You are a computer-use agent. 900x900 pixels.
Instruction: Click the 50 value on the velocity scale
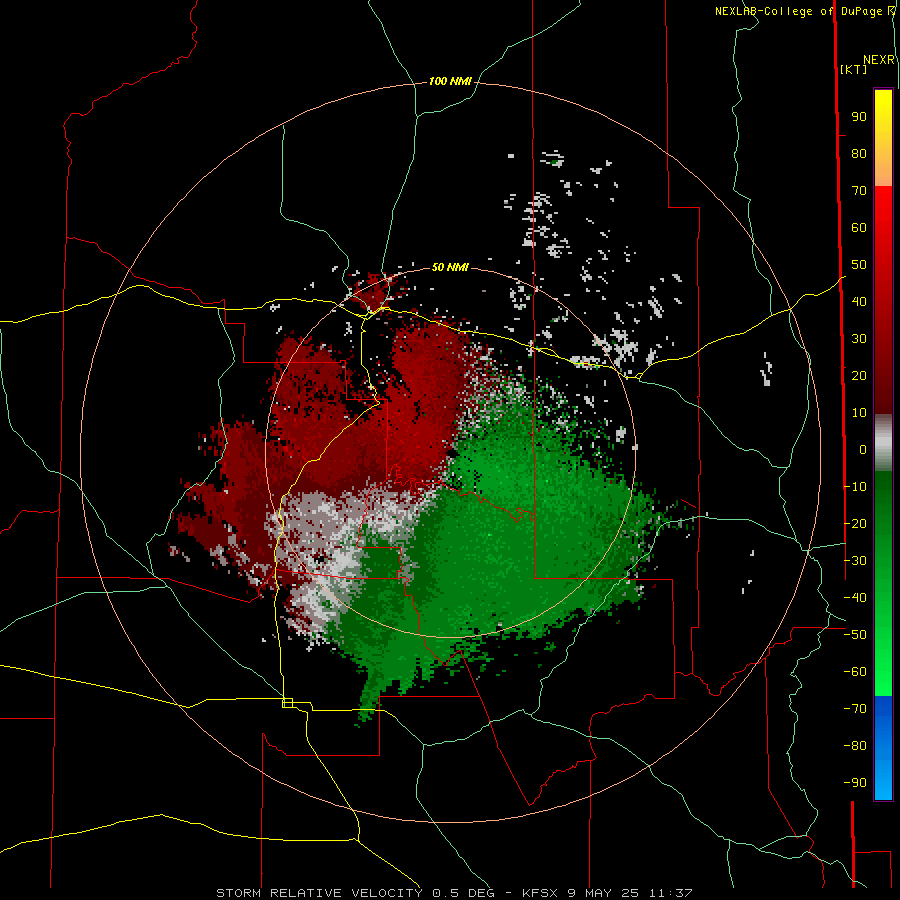tap(859, 265)
